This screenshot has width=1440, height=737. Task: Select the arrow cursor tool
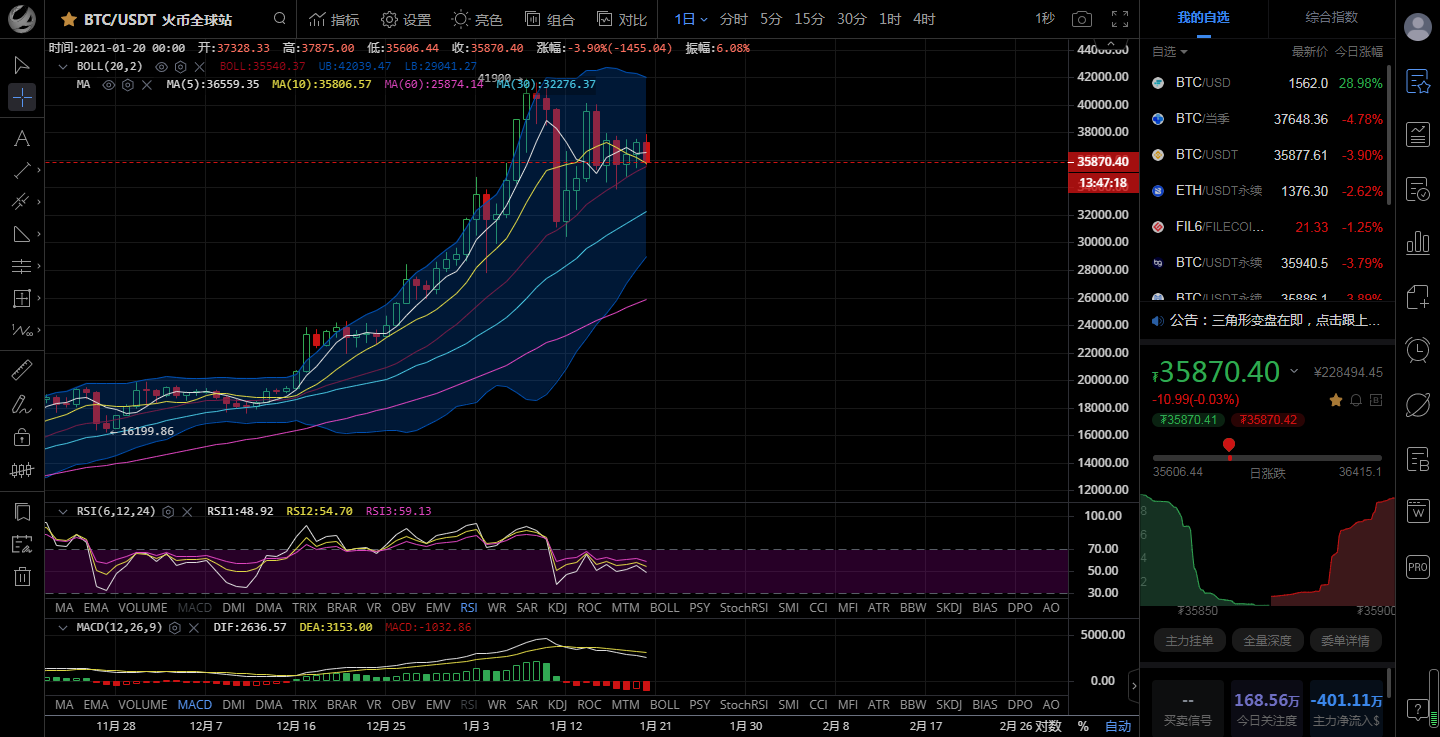(22, 65)
